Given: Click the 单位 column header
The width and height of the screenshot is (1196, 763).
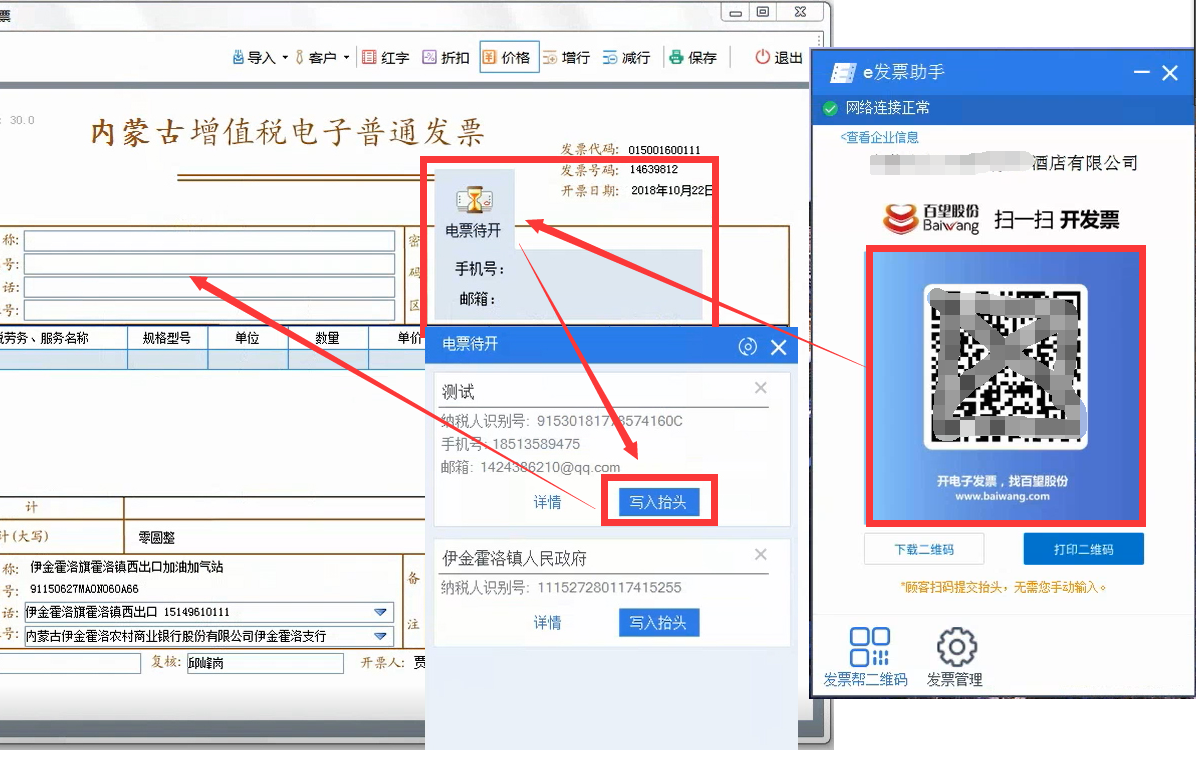Looking at the screenshot, I should point(247,338).
